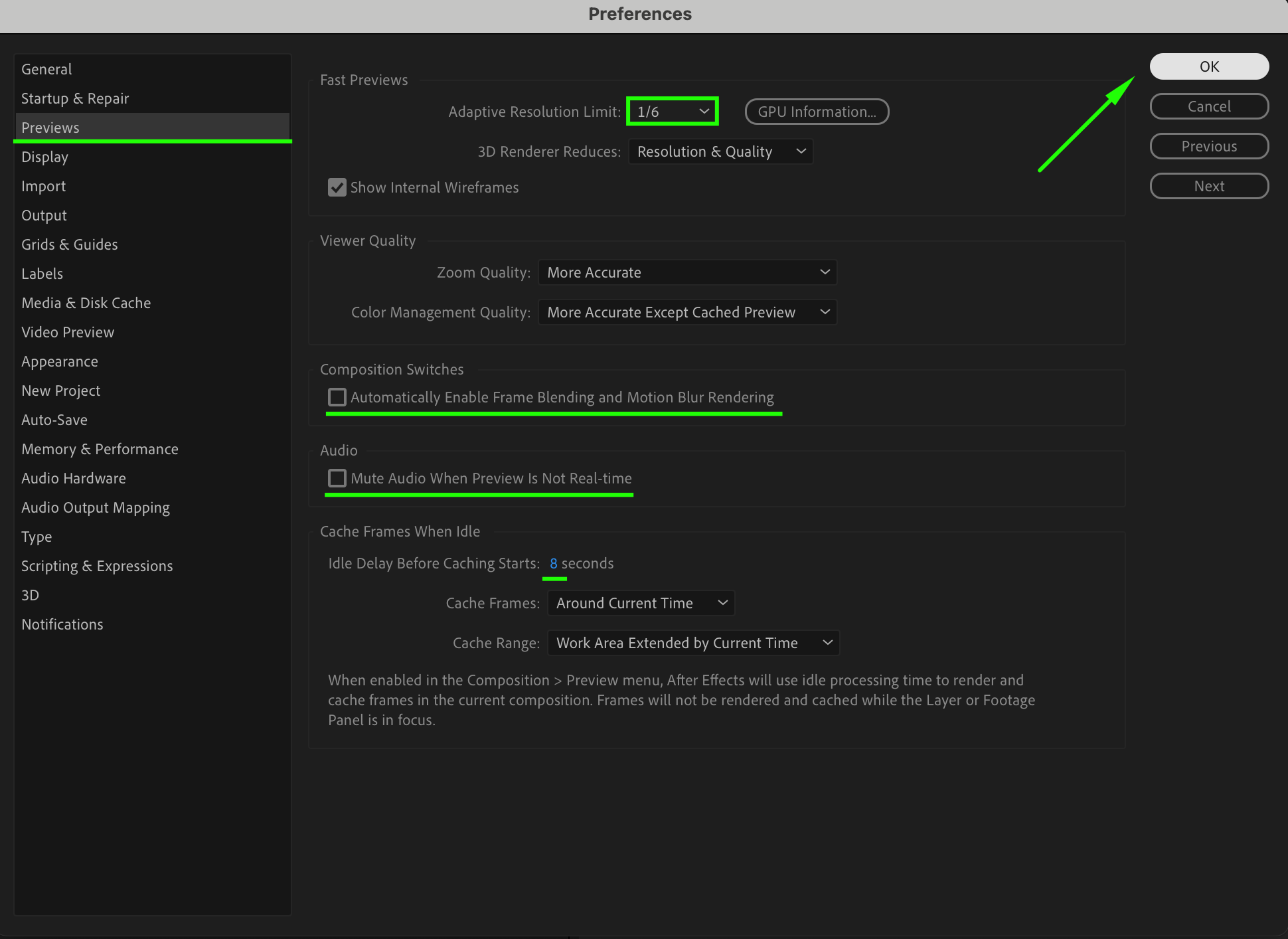Select Media & Disk Cache category
This screenshot has width=1288, height=939.
86,303
